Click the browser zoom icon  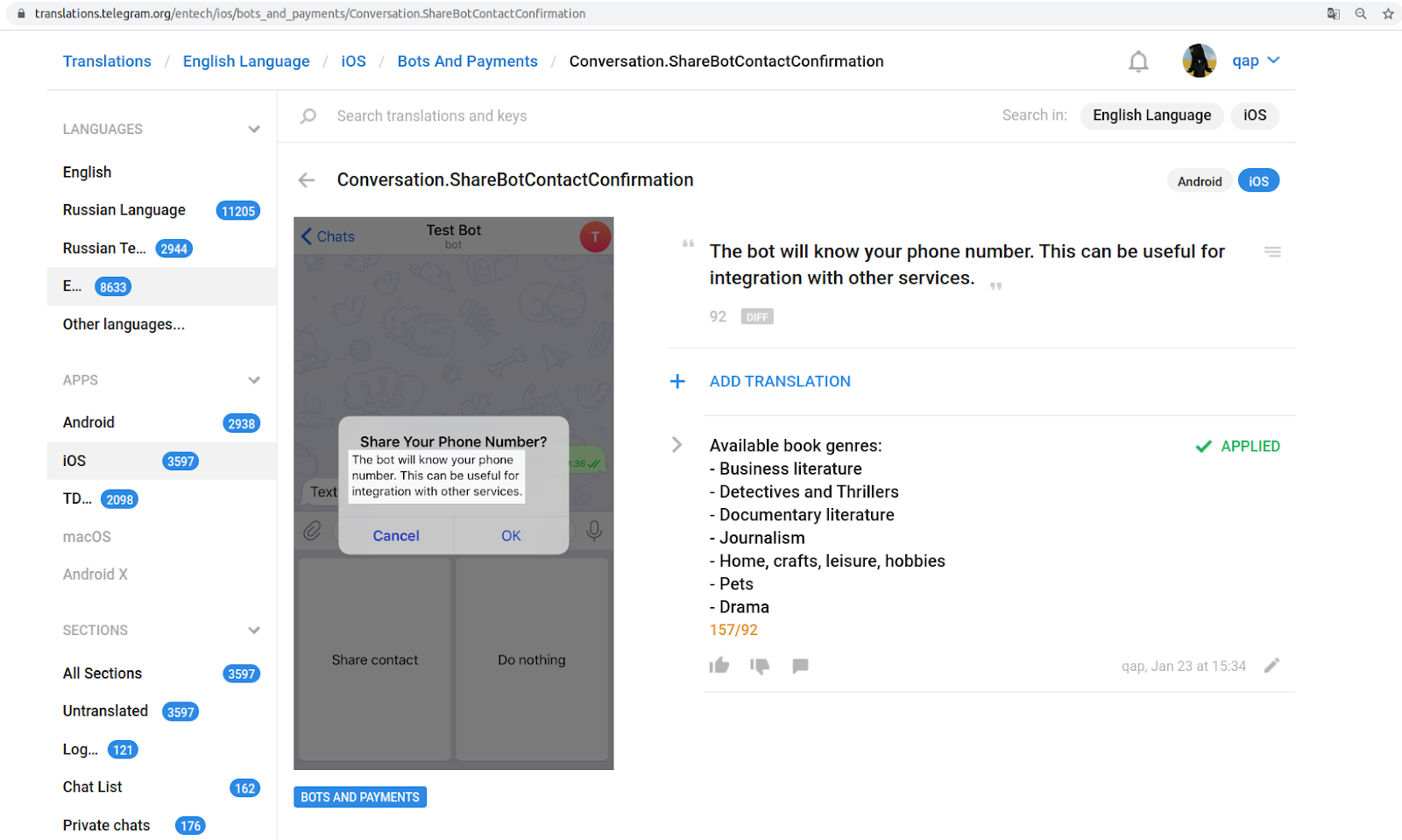[1361, 14]
